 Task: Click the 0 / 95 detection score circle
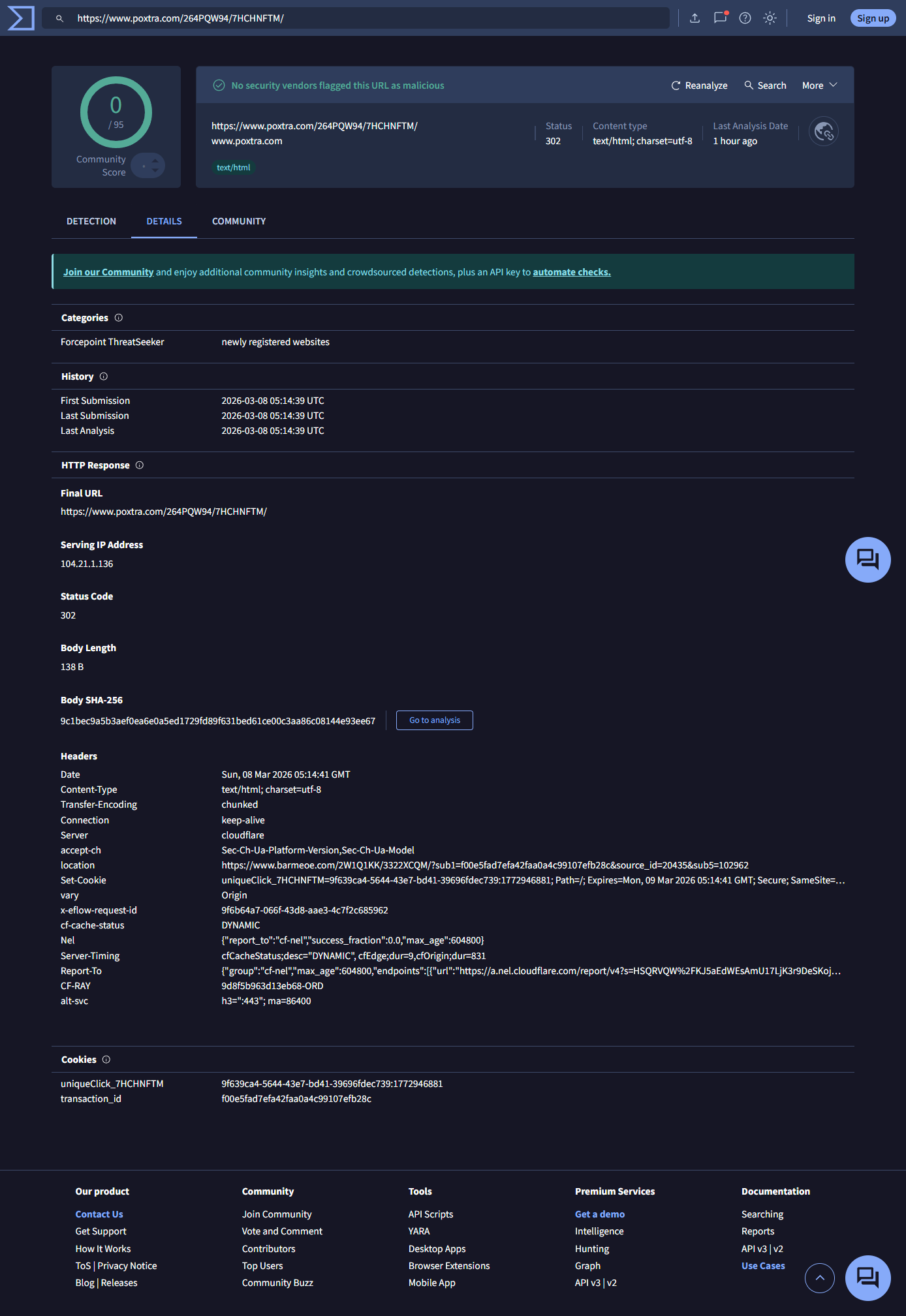tap(116, 112)
